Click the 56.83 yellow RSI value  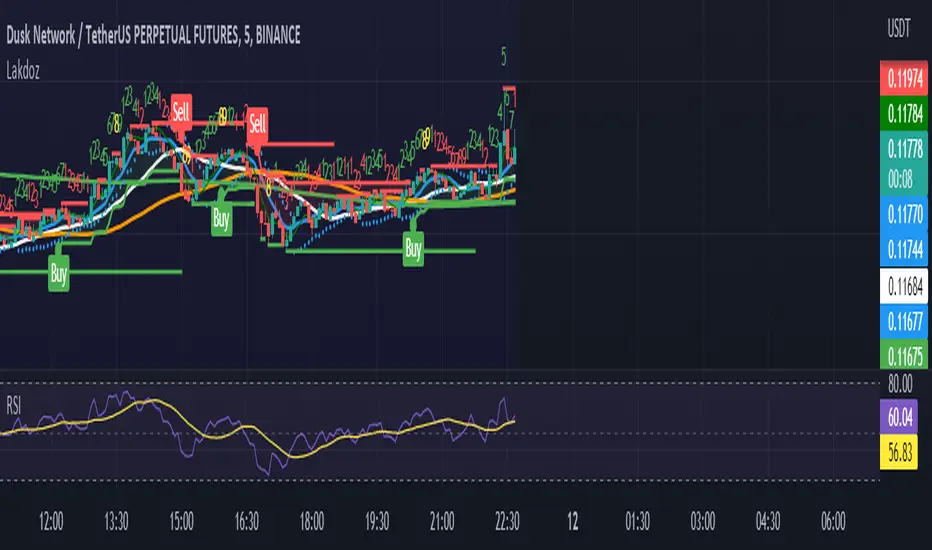click(x=899, y=452)
